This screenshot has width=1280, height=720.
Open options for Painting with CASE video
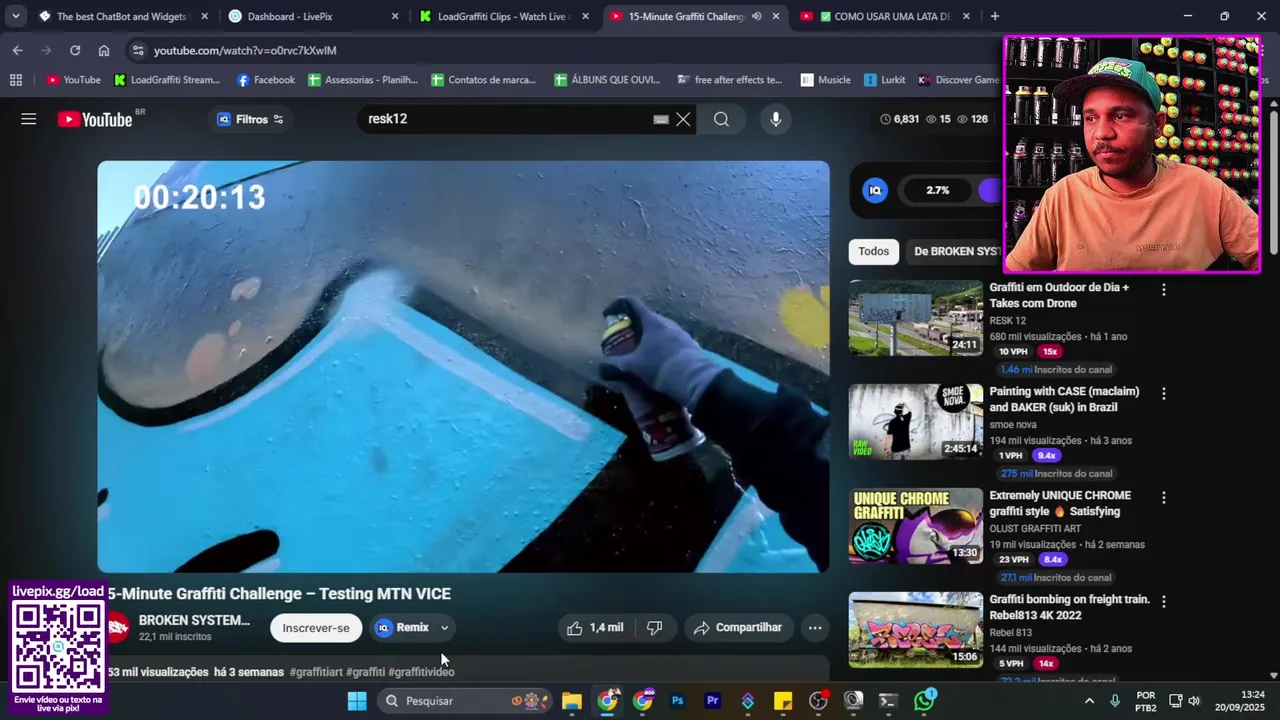[x=1163, y=394]
